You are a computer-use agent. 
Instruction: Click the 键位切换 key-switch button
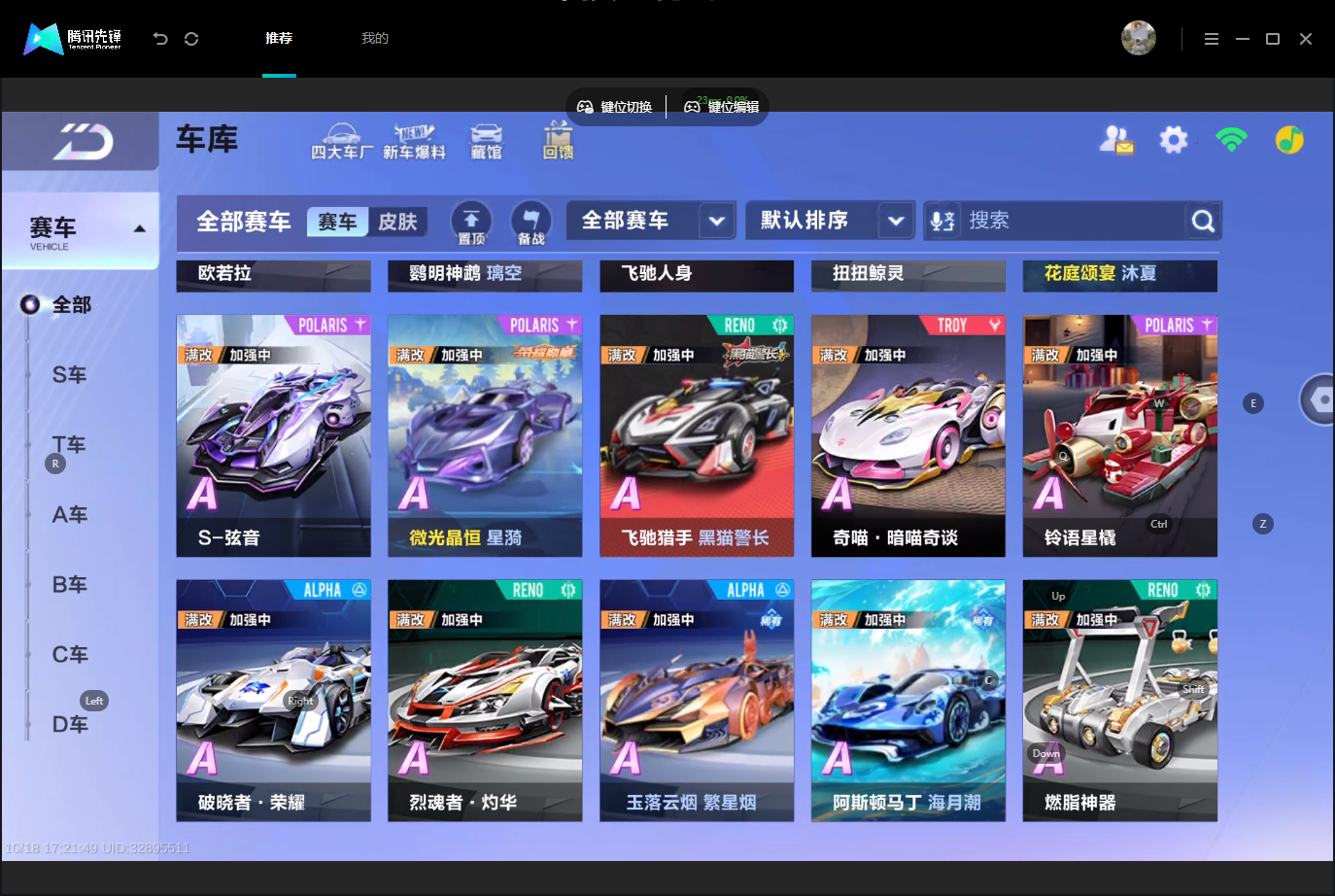point(615,107)
